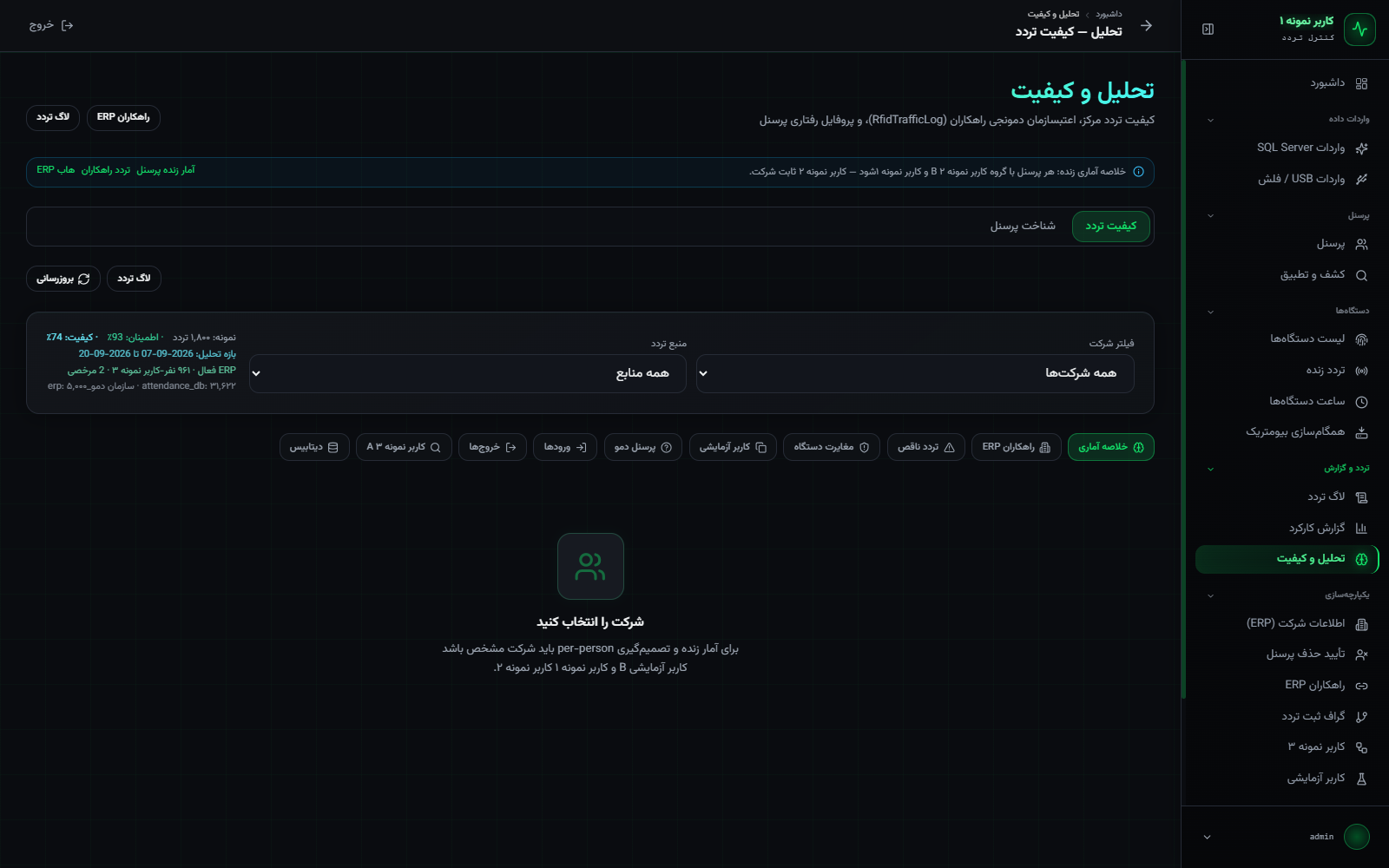Open همگام‌سازی بیومتریک download icon
The image size is (1389, 868).
1361,432
